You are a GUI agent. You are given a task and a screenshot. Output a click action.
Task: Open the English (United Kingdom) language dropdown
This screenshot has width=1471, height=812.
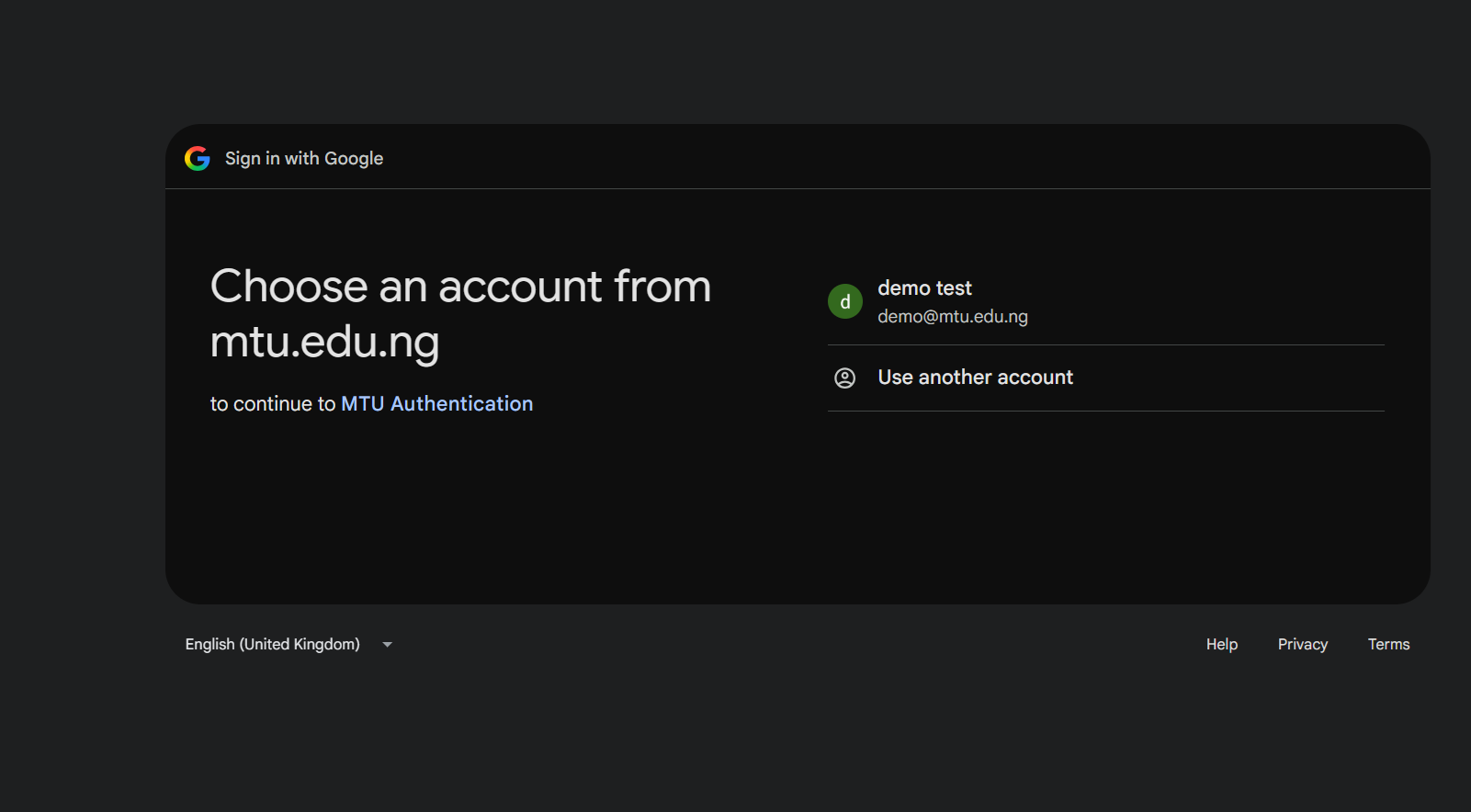(x=289, y=645)
